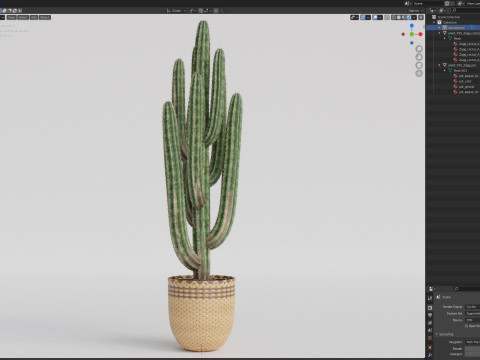Switch to wireframe viewport shading
This screenshot has width=480, height=360.
pyautogui.click(x=394, y=17)
